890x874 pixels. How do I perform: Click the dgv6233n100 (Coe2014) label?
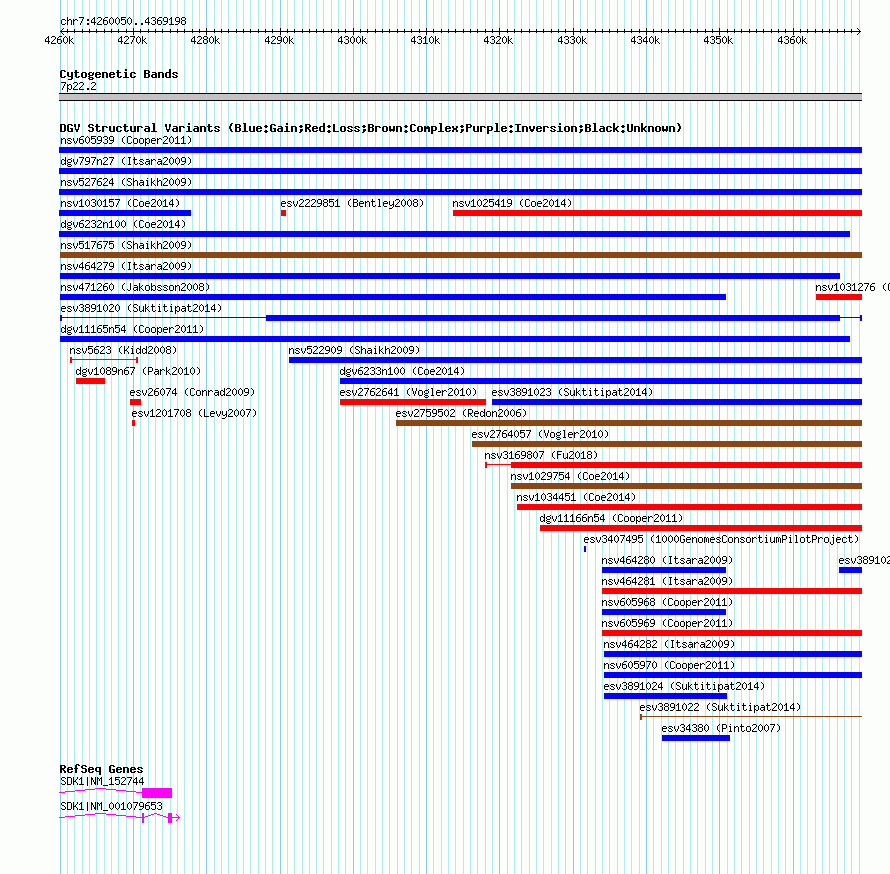[402, 371]
